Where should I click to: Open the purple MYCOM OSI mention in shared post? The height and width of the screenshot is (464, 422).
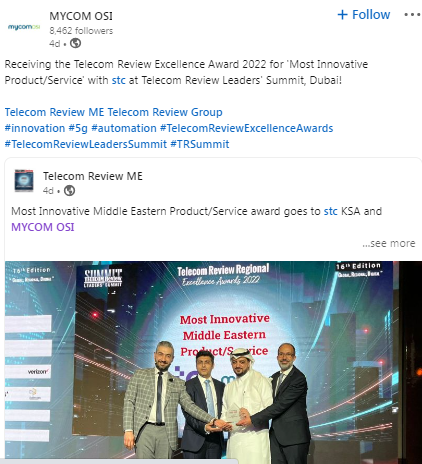[x=43, y=227]
